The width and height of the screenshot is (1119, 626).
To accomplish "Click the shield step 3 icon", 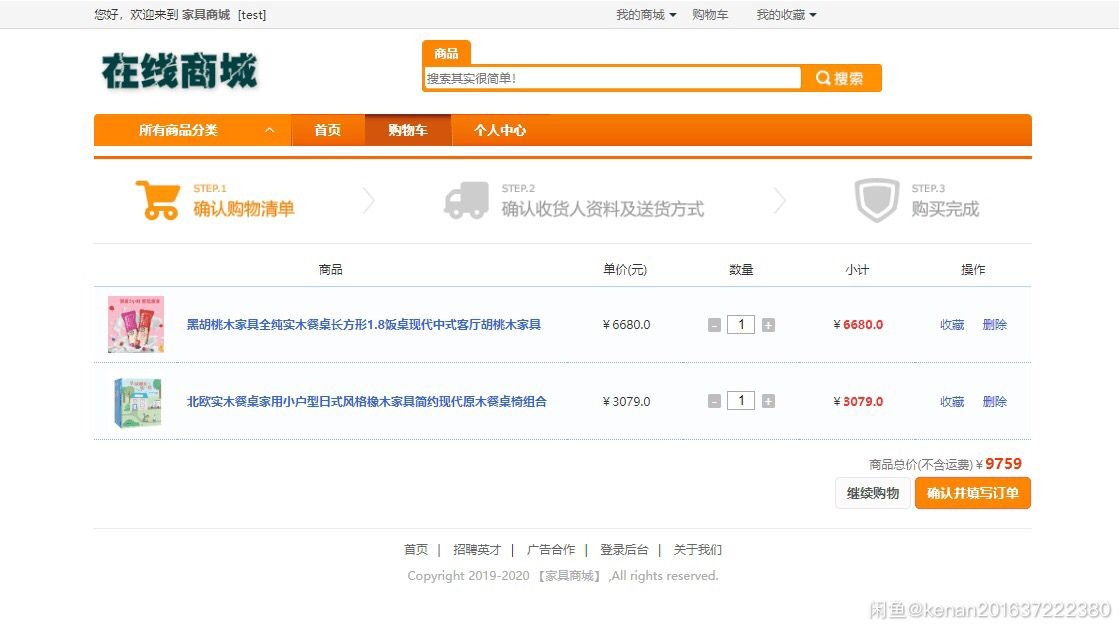I will 876,200.
